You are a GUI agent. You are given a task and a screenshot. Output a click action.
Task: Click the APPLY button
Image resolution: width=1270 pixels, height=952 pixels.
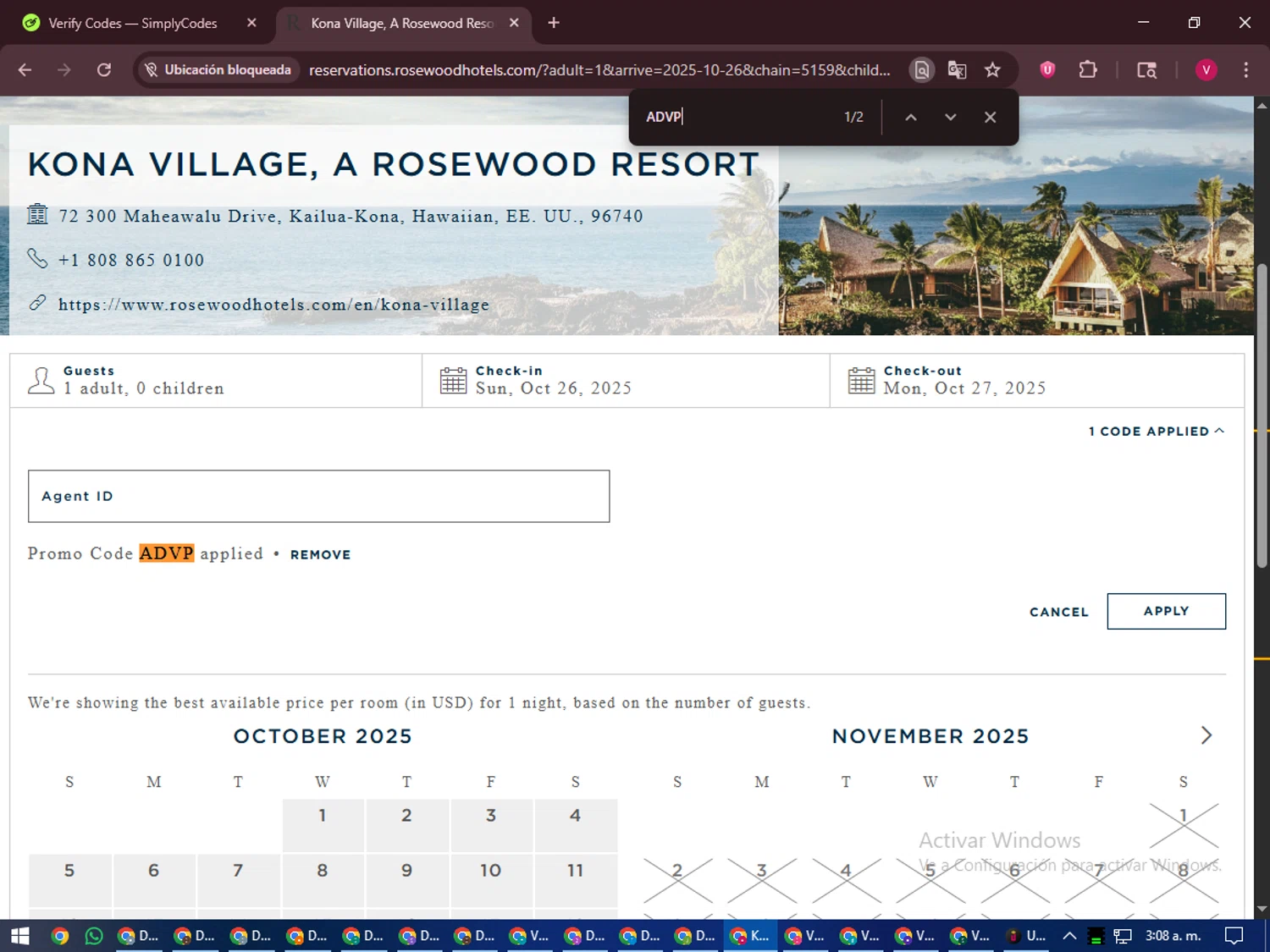tap(1166, 611)
